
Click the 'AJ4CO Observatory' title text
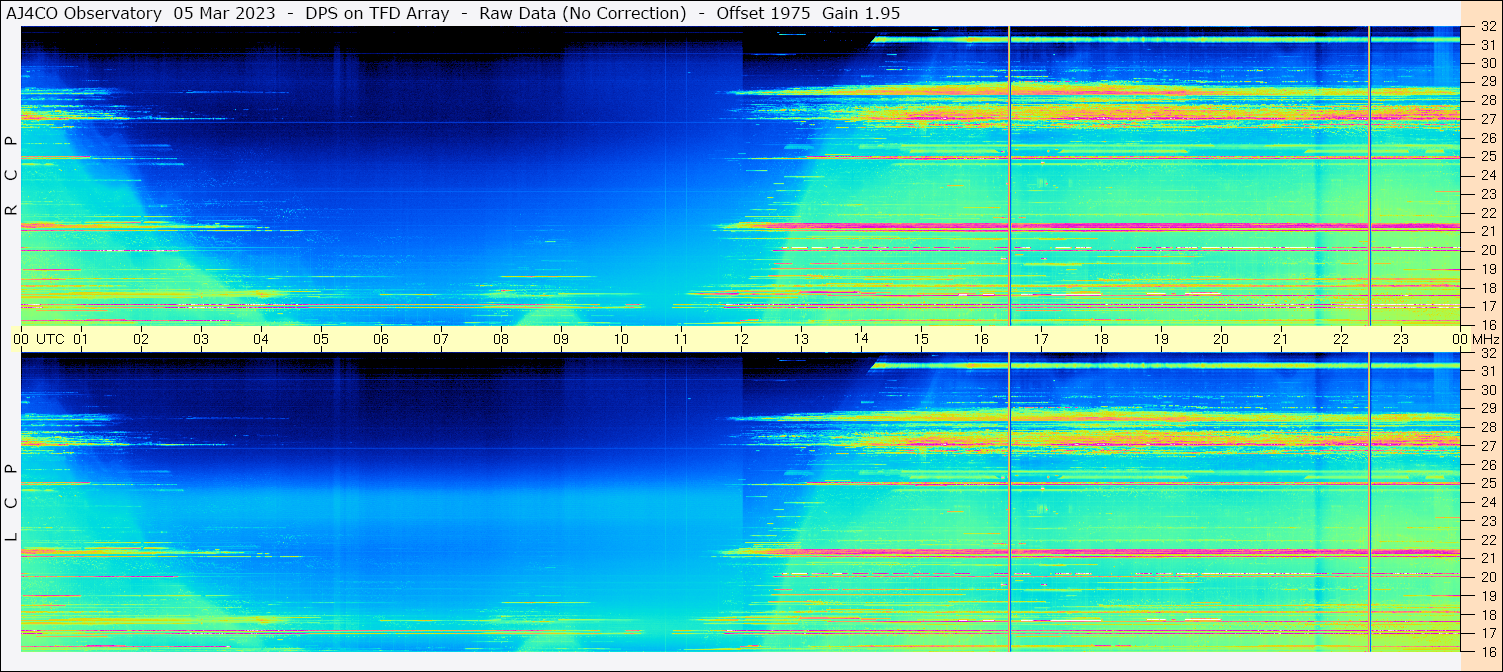[x=84, y=14]
